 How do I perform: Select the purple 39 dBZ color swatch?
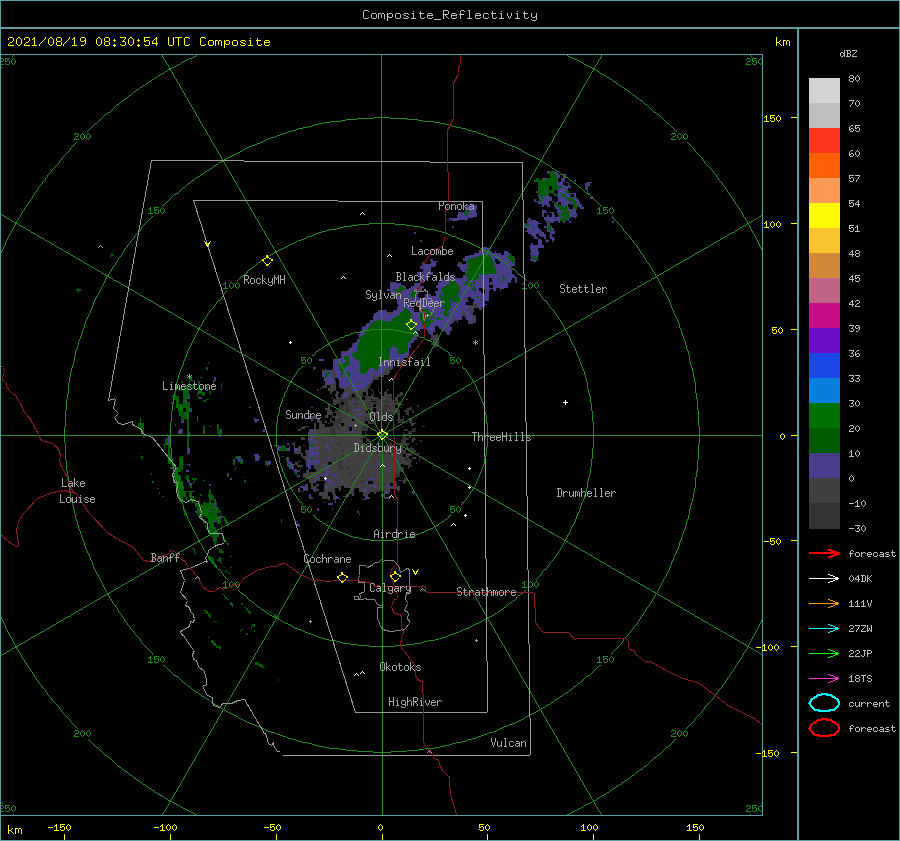click(824, 340)
